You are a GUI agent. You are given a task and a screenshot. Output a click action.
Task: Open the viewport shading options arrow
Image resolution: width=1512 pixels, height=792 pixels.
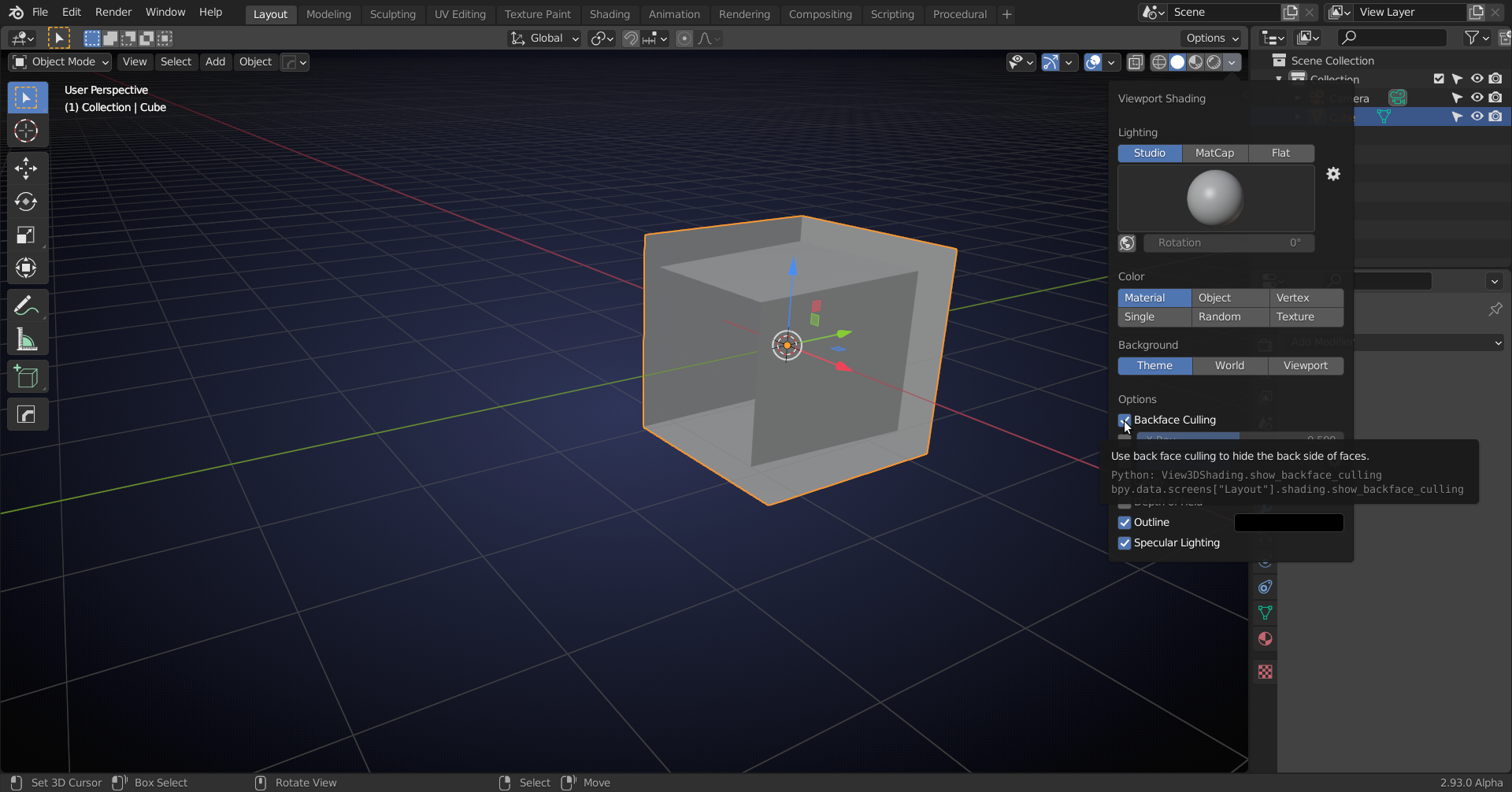pyautogui.click(x=1232, y=62)
